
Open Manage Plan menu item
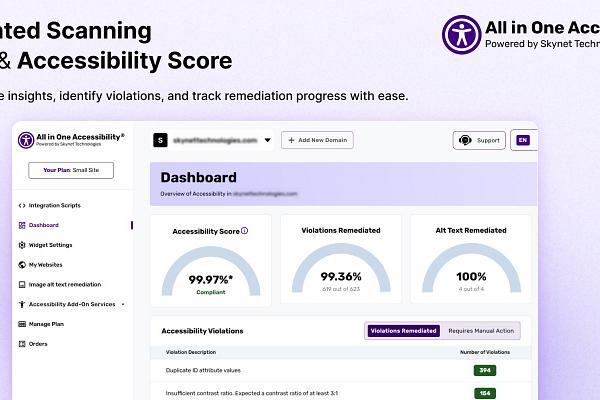click(46, 324)
